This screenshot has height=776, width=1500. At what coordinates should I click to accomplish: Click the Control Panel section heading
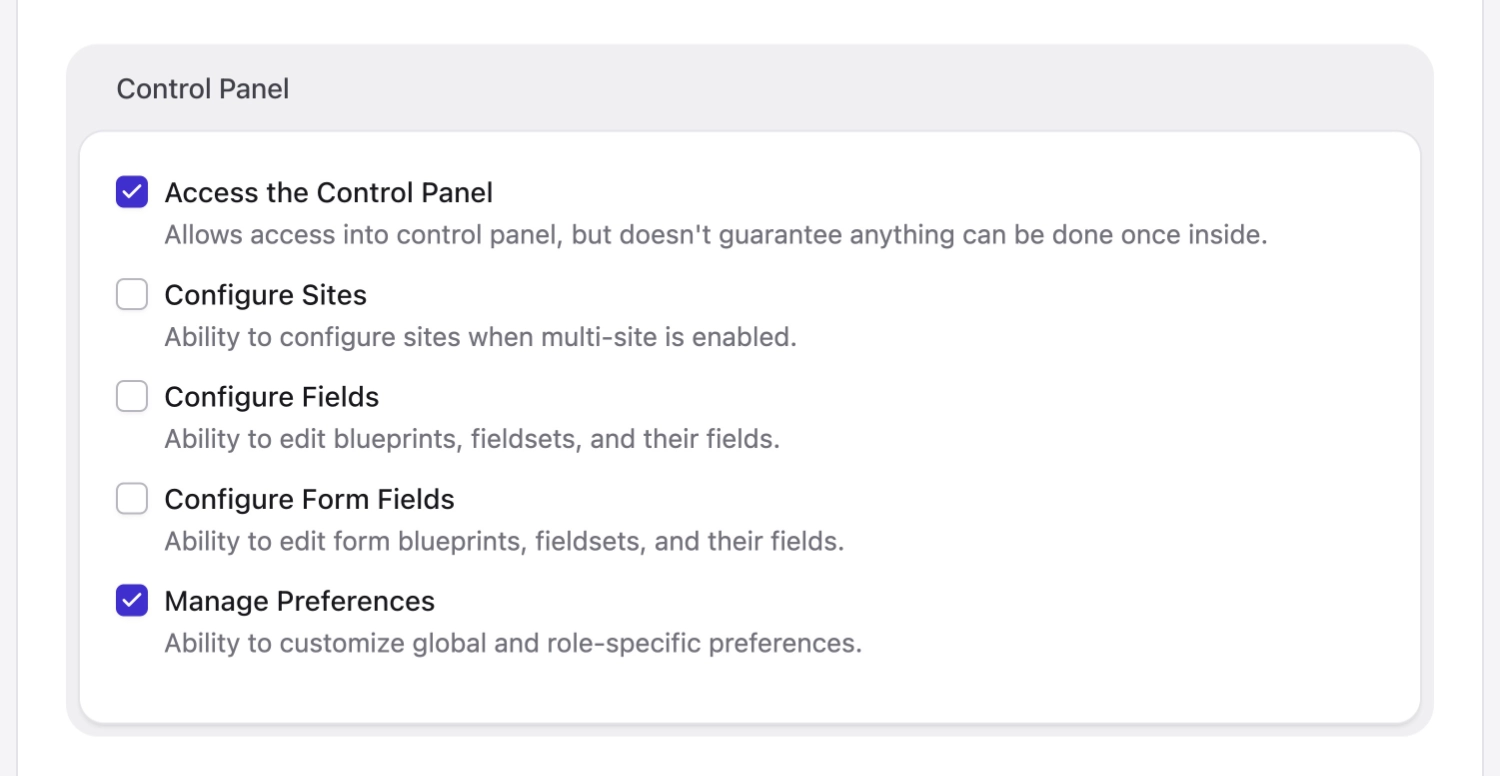coord(202,88)
